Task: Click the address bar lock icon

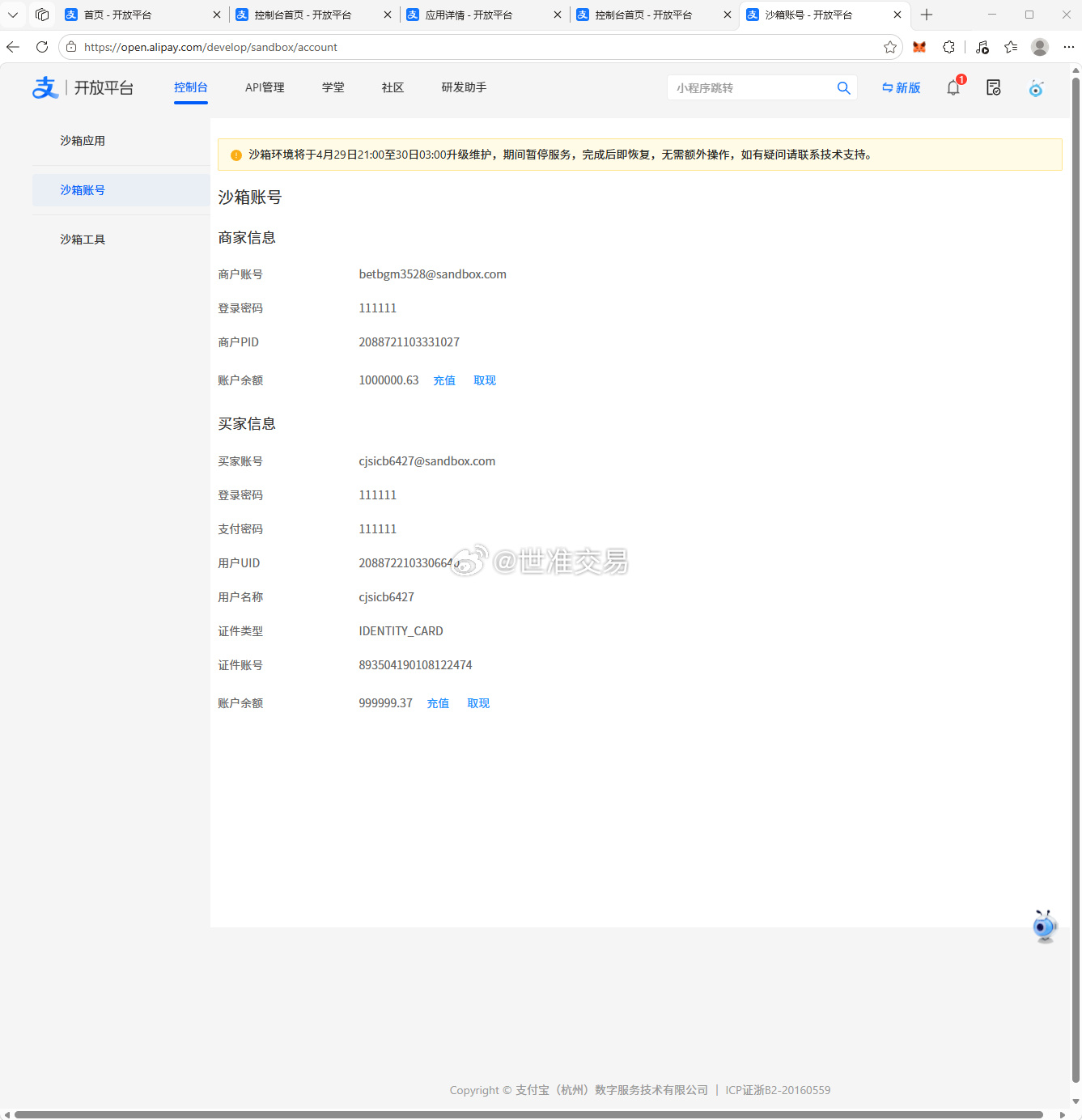Action: [x=71, y=47]
